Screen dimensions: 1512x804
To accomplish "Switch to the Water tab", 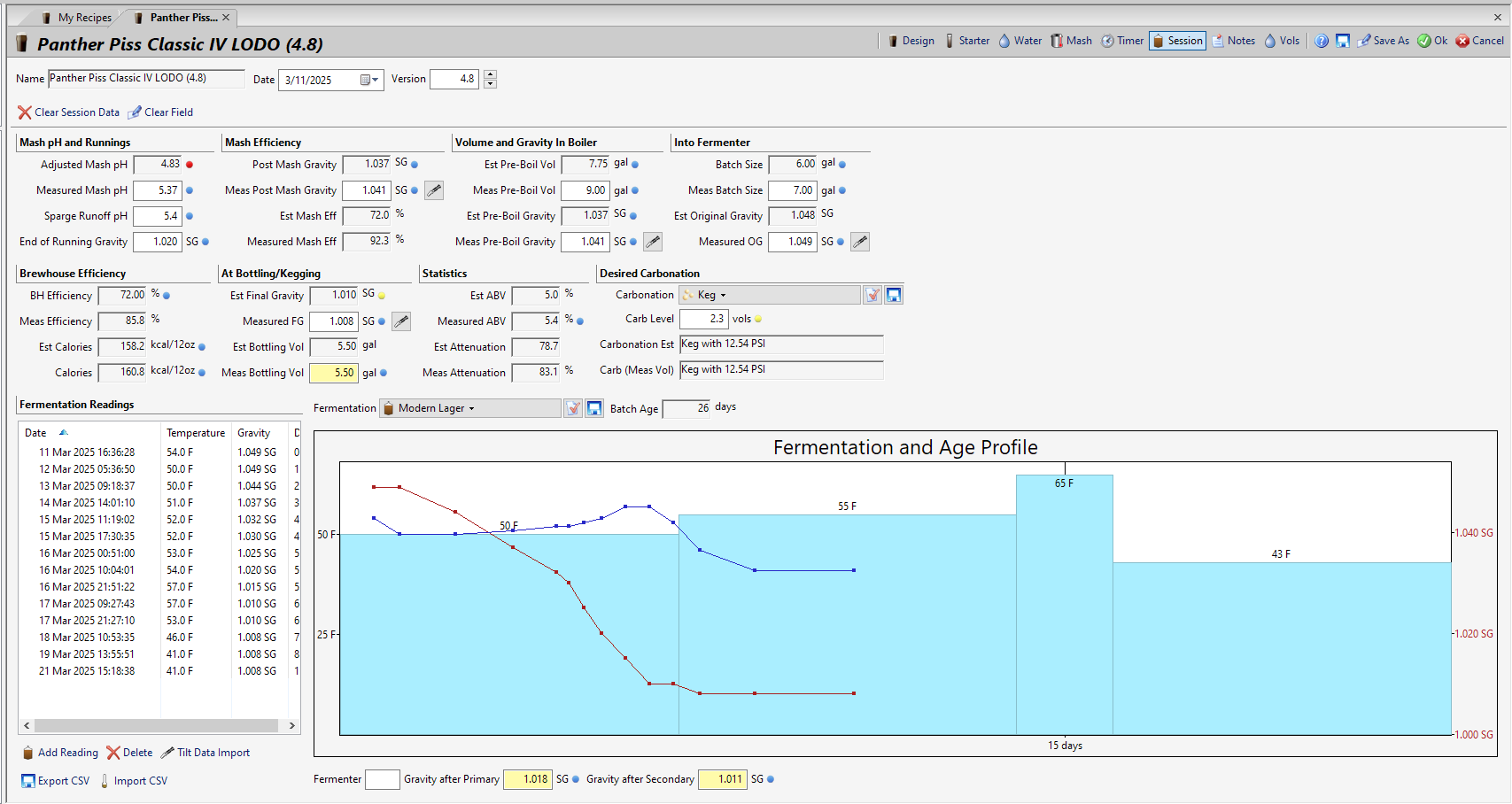I will pyautogui.click(x=1020, y=41).
